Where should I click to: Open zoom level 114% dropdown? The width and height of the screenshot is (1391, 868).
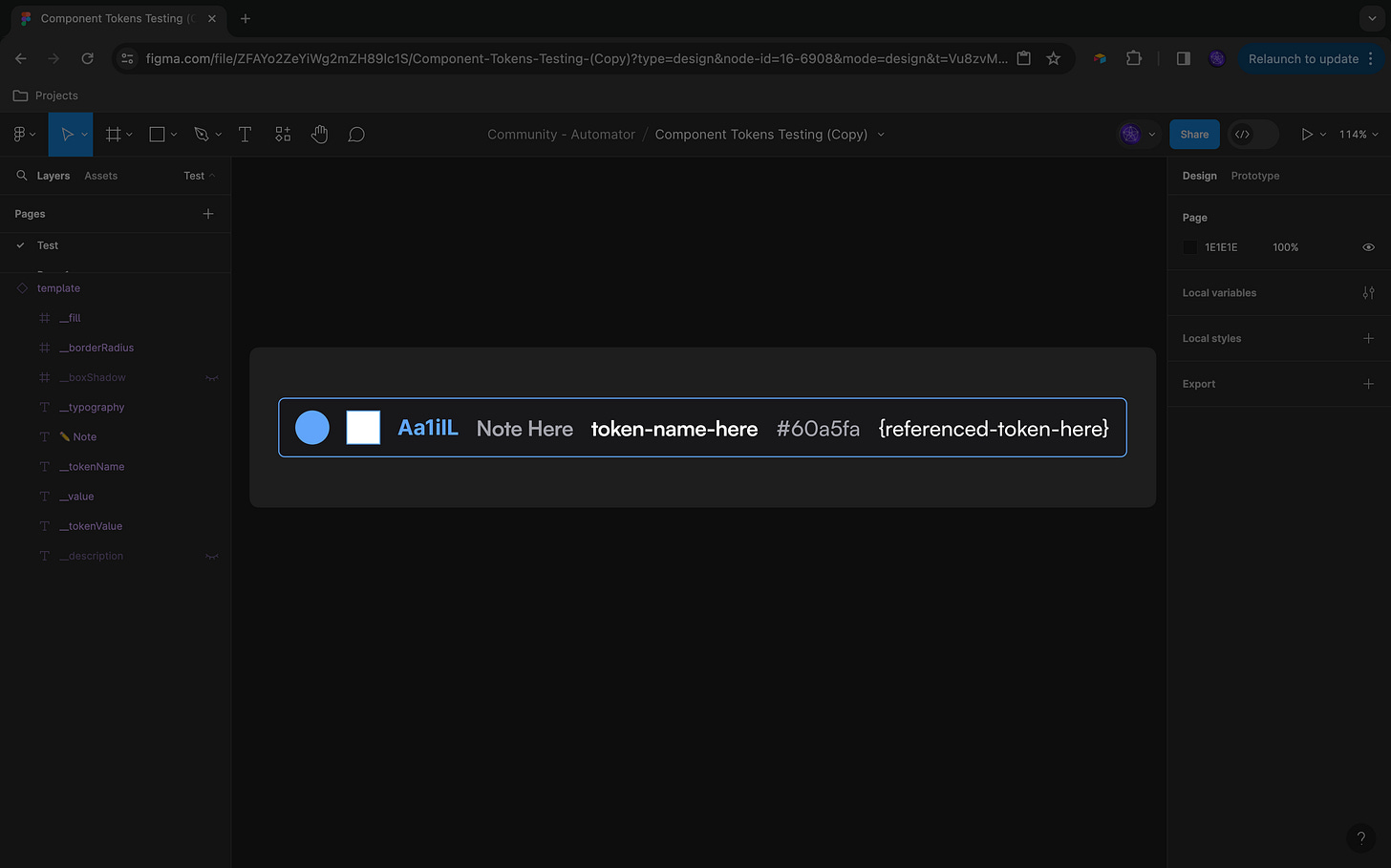1359,135
